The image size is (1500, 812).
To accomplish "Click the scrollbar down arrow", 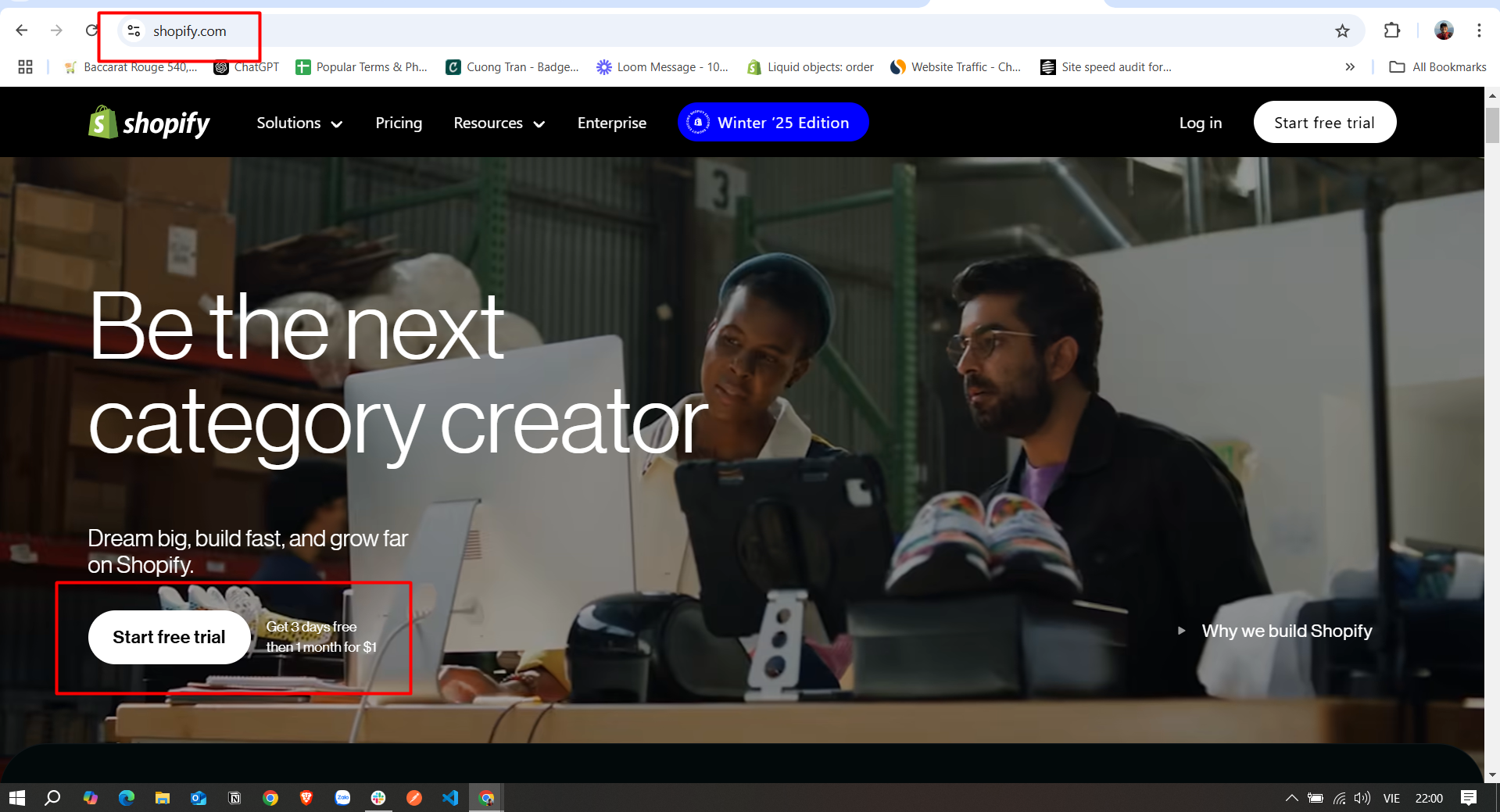I will [1492, 774].
